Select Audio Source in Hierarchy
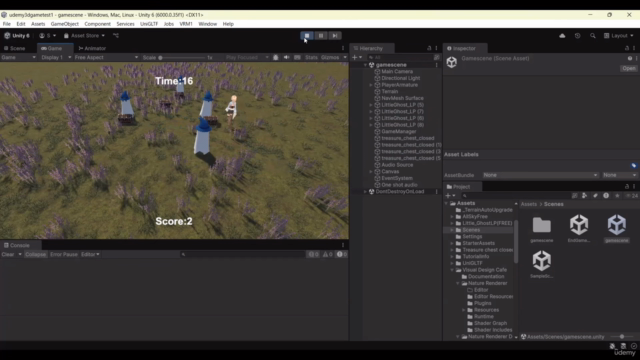This screenshot has height=360, width=640. point(397,165)
